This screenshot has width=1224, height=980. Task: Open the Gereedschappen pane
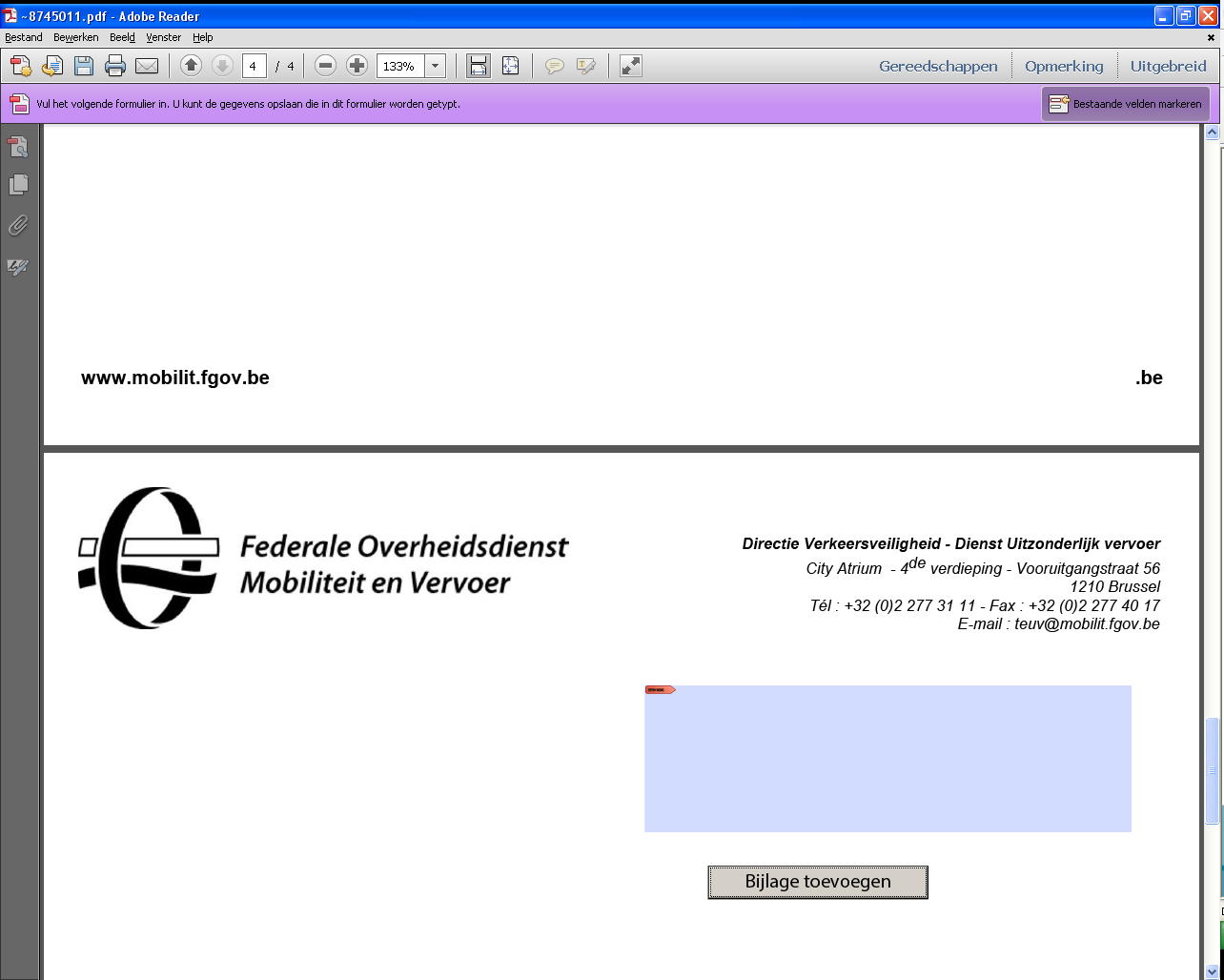coord(938,66)
